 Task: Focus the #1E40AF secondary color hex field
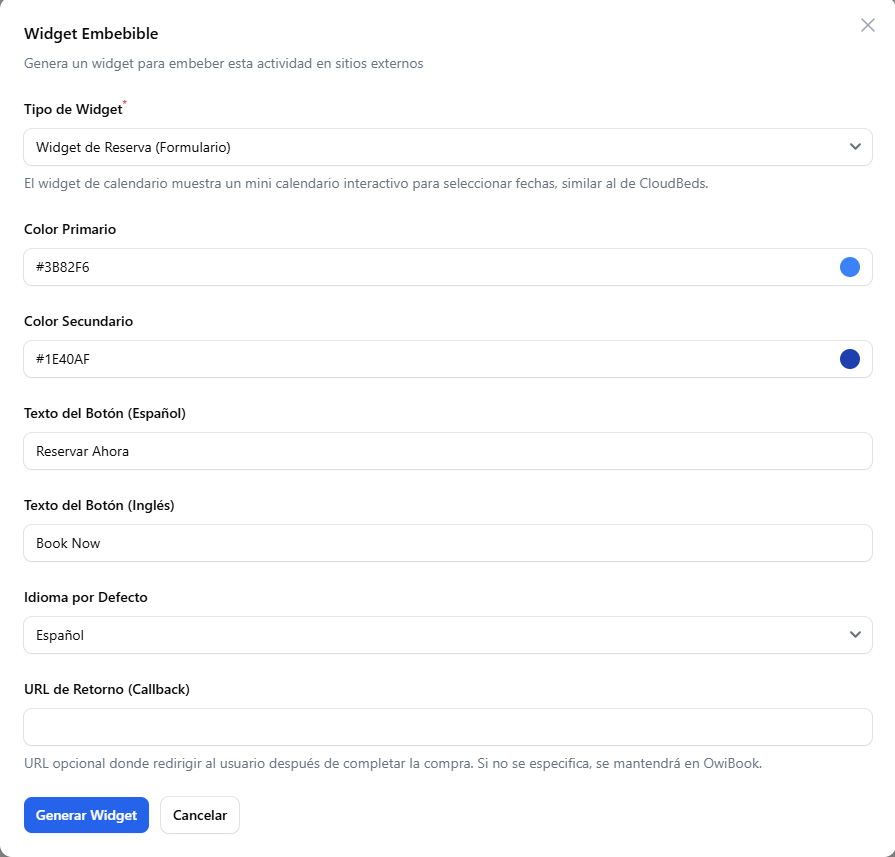coord(400,359)
